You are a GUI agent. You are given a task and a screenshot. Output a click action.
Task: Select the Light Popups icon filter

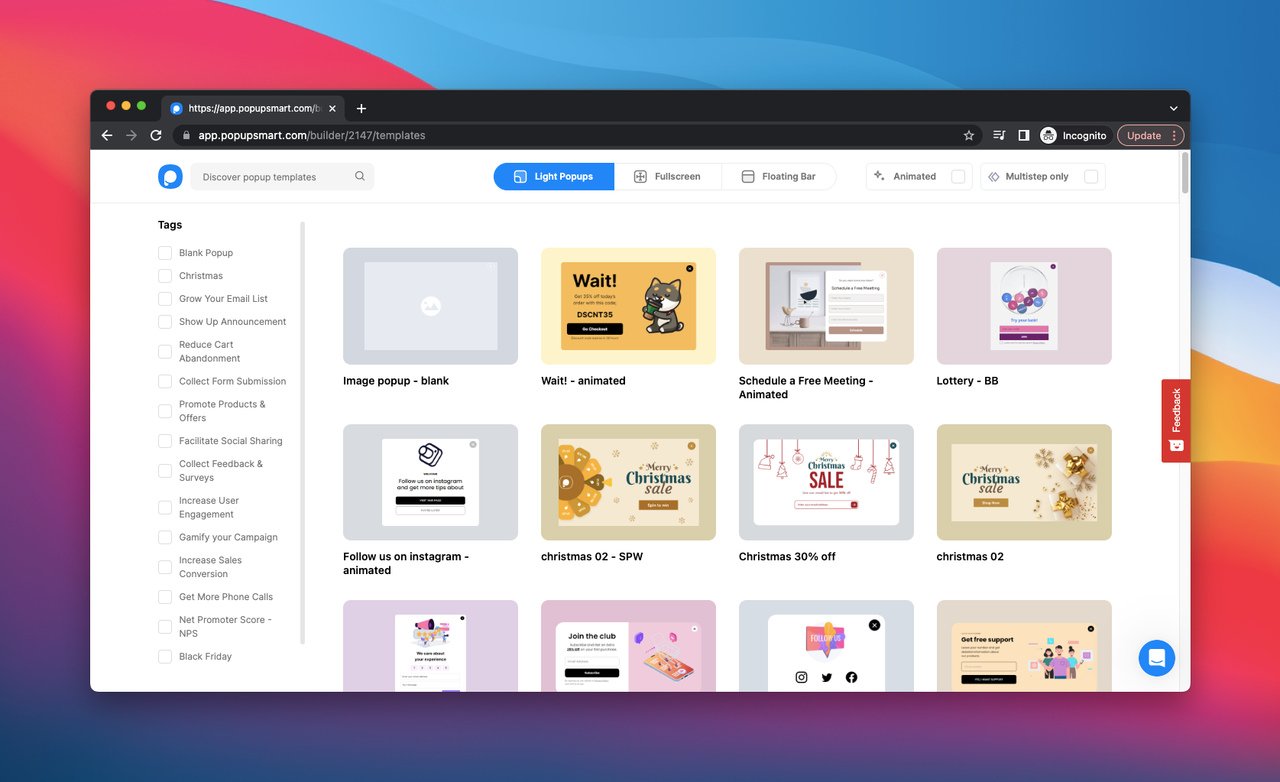point(520,176)
